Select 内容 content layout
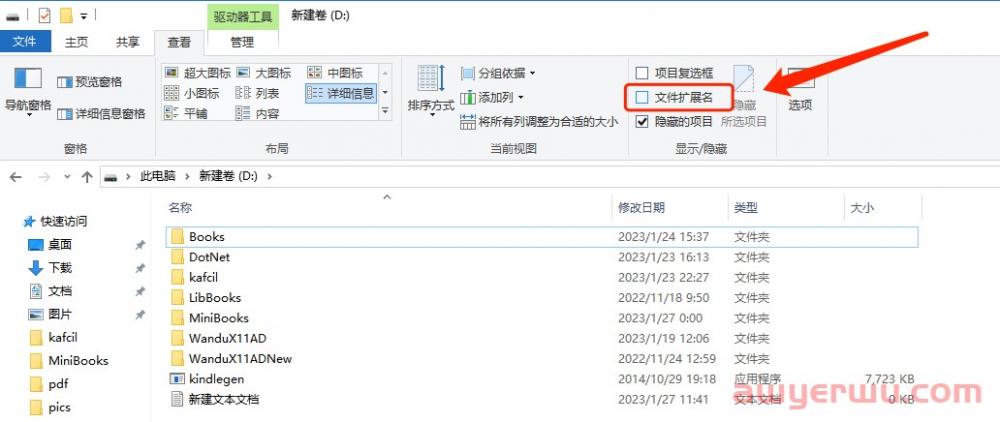Image resolution: width=1000 pixels, height=422 pixels. 258,113
